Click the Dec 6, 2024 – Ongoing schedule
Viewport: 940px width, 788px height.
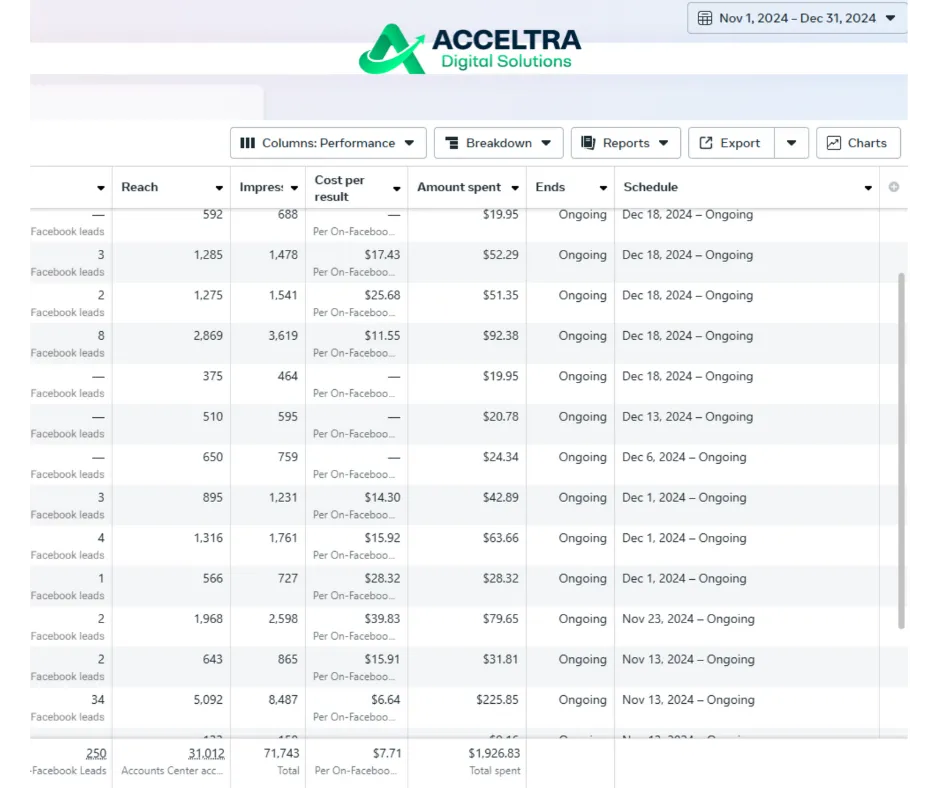[x=684, y=457]
